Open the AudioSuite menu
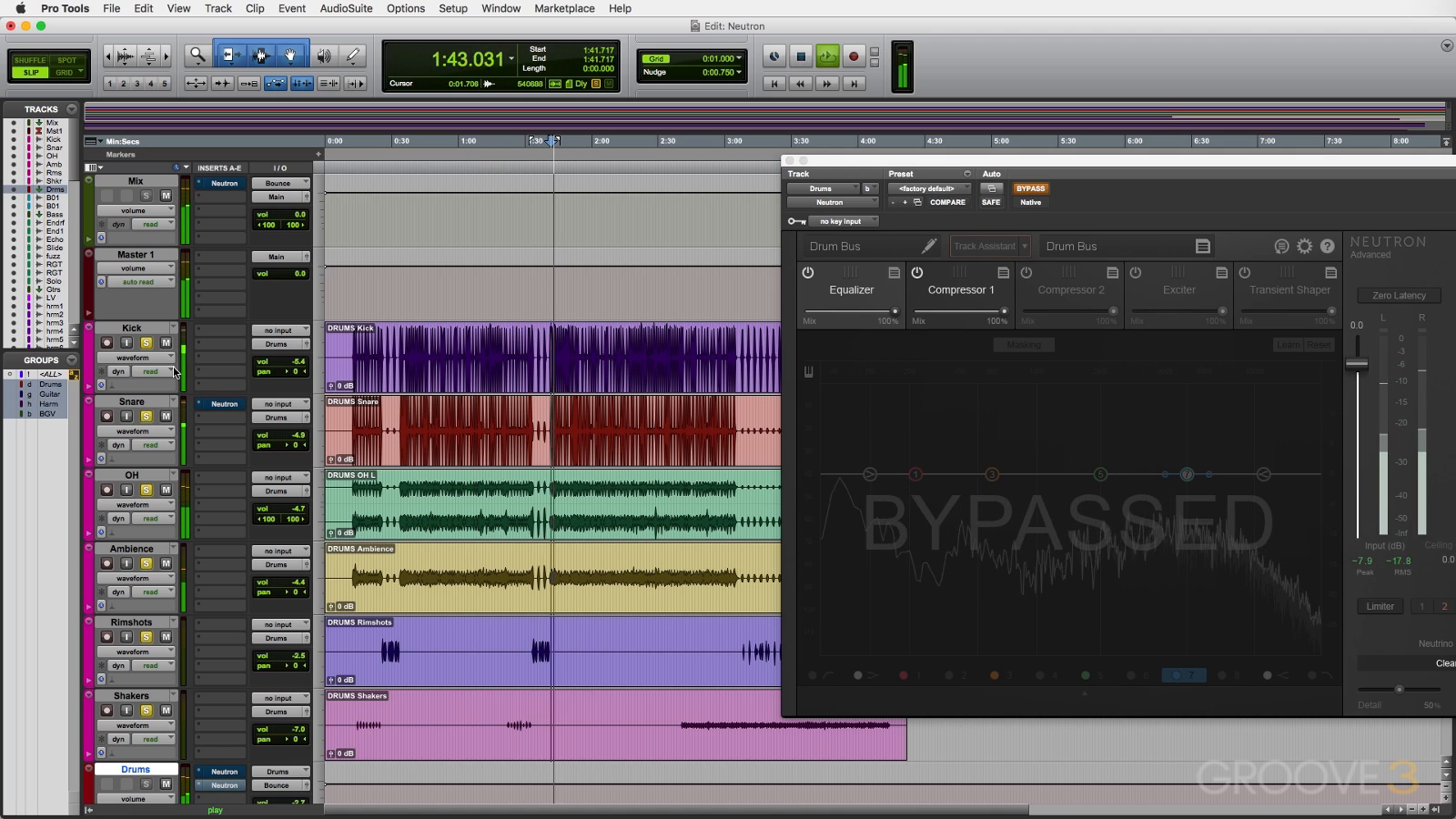 pos(346,8)
